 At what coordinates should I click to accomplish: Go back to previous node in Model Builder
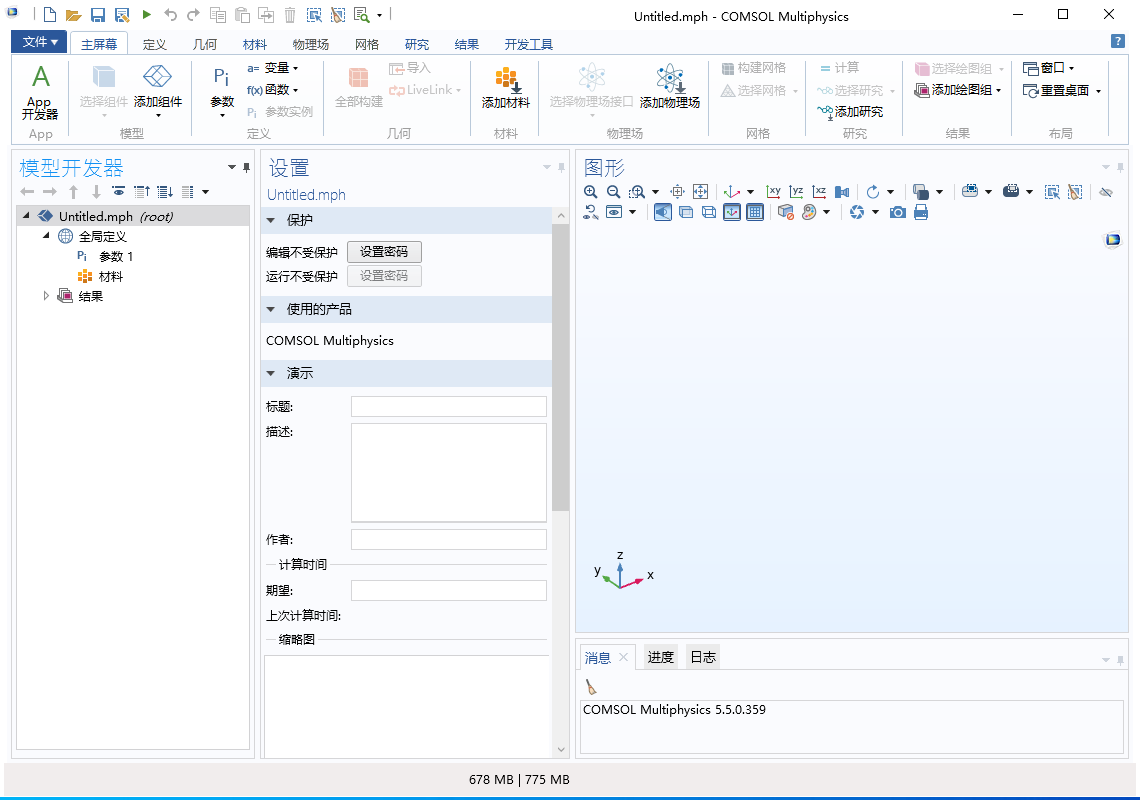(x=27, y=192)
